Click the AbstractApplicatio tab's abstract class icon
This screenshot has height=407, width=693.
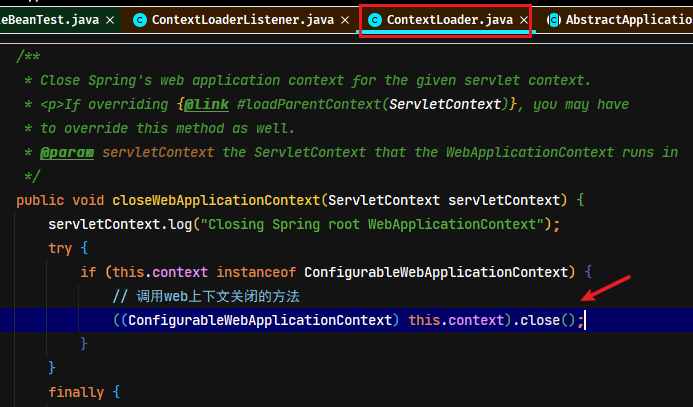[x=554, y=20]
